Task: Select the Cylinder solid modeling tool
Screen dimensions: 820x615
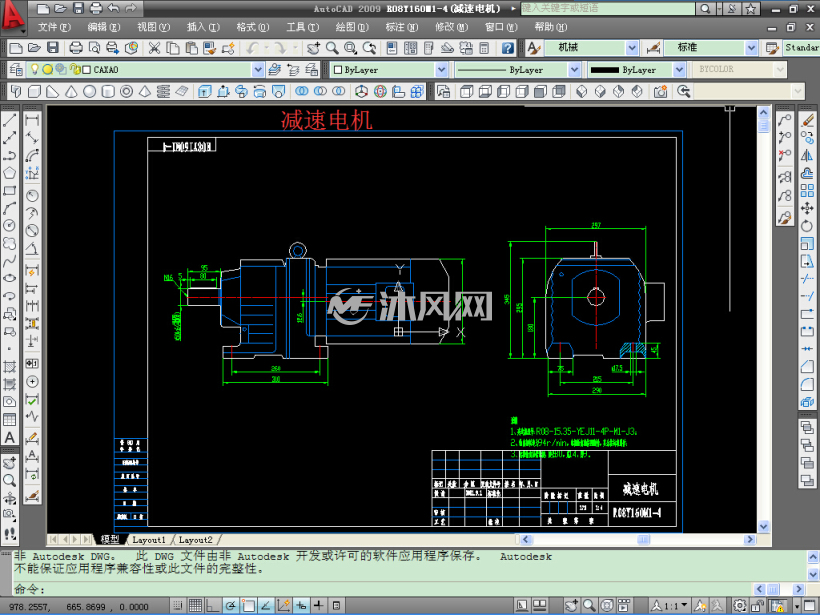Action: tap(108, 92)
